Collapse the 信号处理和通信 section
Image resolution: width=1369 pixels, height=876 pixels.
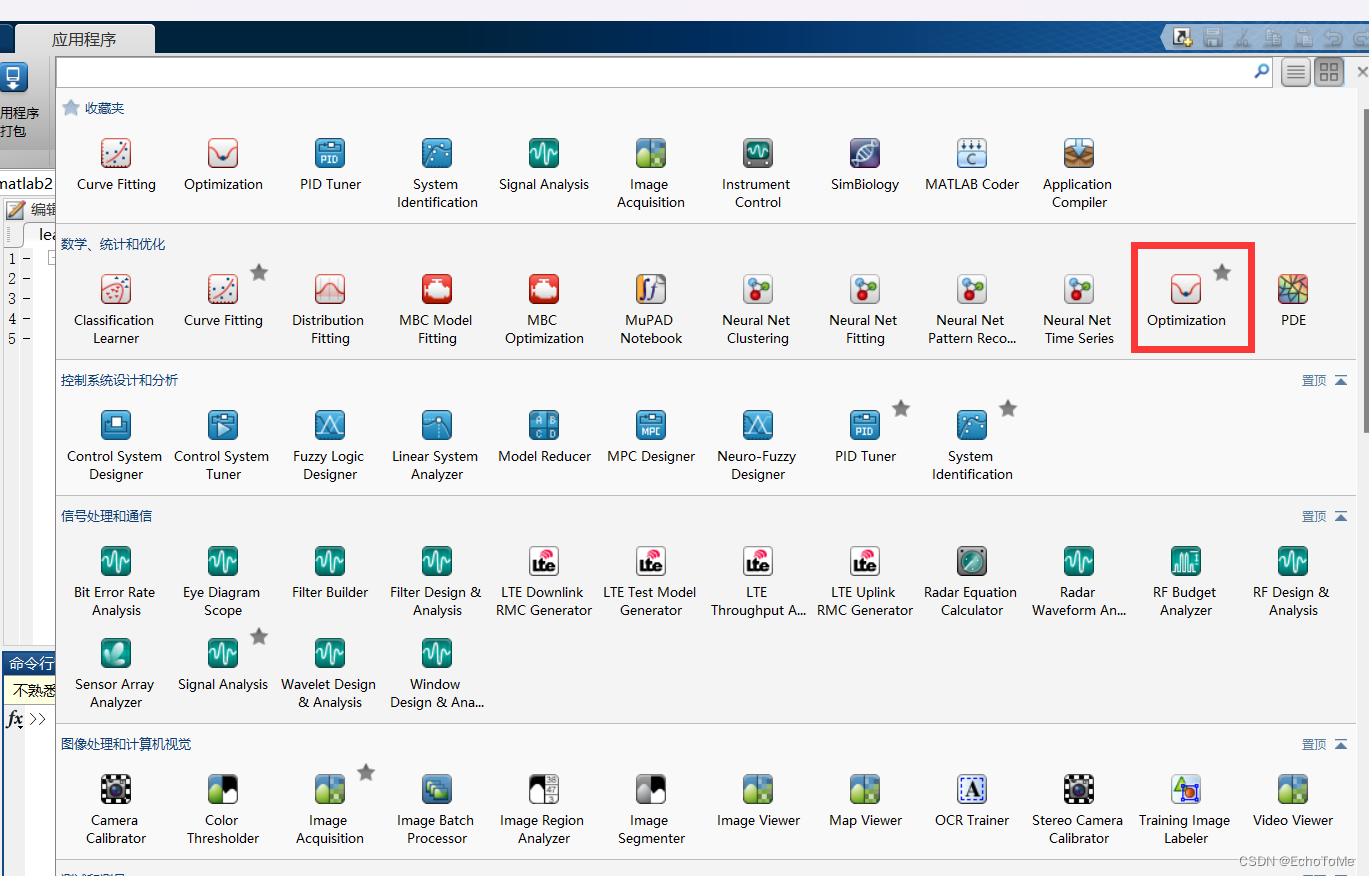(1341, 516)
